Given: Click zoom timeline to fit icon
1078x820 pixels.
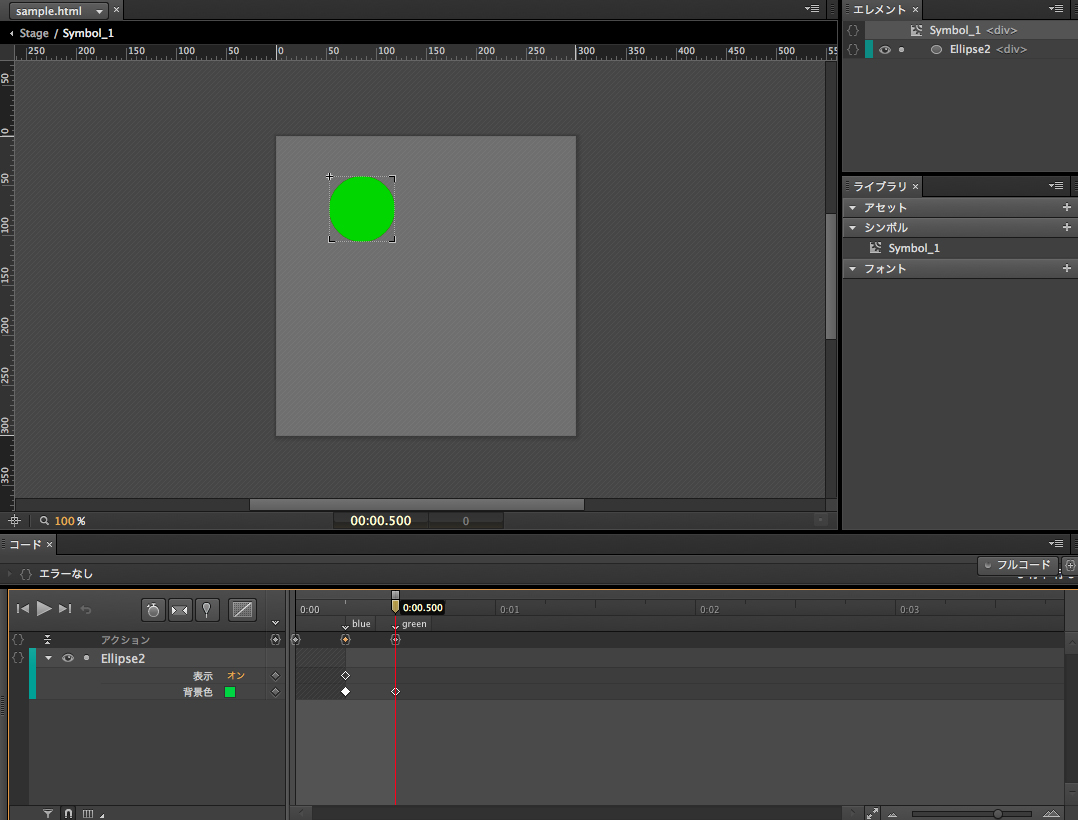Looking at the screenshot, I should coord(872,814).
